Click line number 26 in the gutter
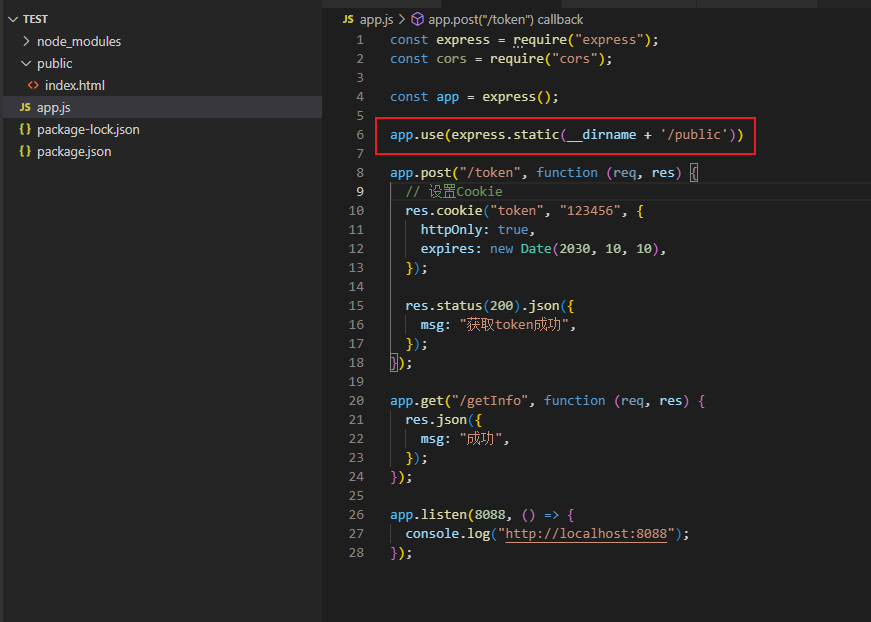The image size is (871, 622). pyautogui.click(x=356, y=514)
